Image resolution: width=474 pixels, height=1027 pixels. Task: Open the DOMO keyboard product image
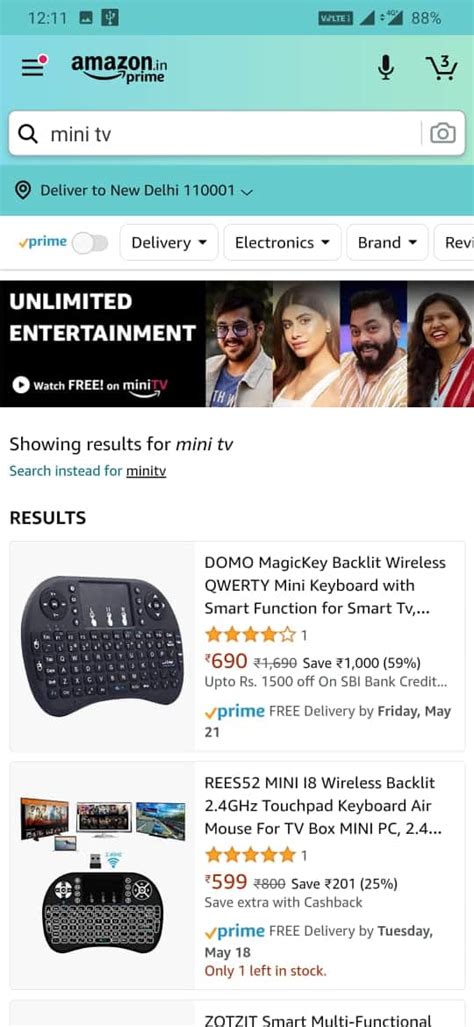pyautogui.click(x=102, y=646)
